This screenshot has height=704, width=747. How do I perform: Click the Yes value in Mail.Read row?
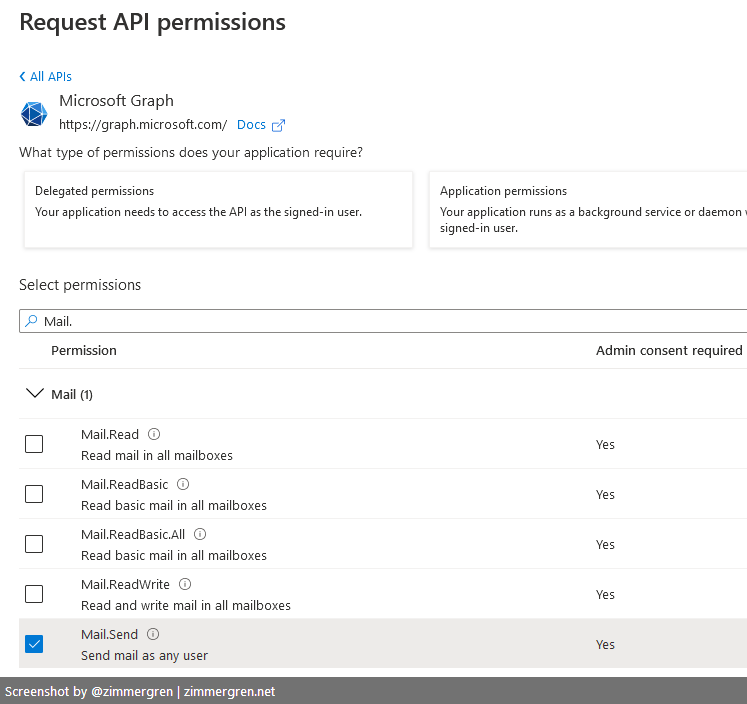(x=605, y=444)
